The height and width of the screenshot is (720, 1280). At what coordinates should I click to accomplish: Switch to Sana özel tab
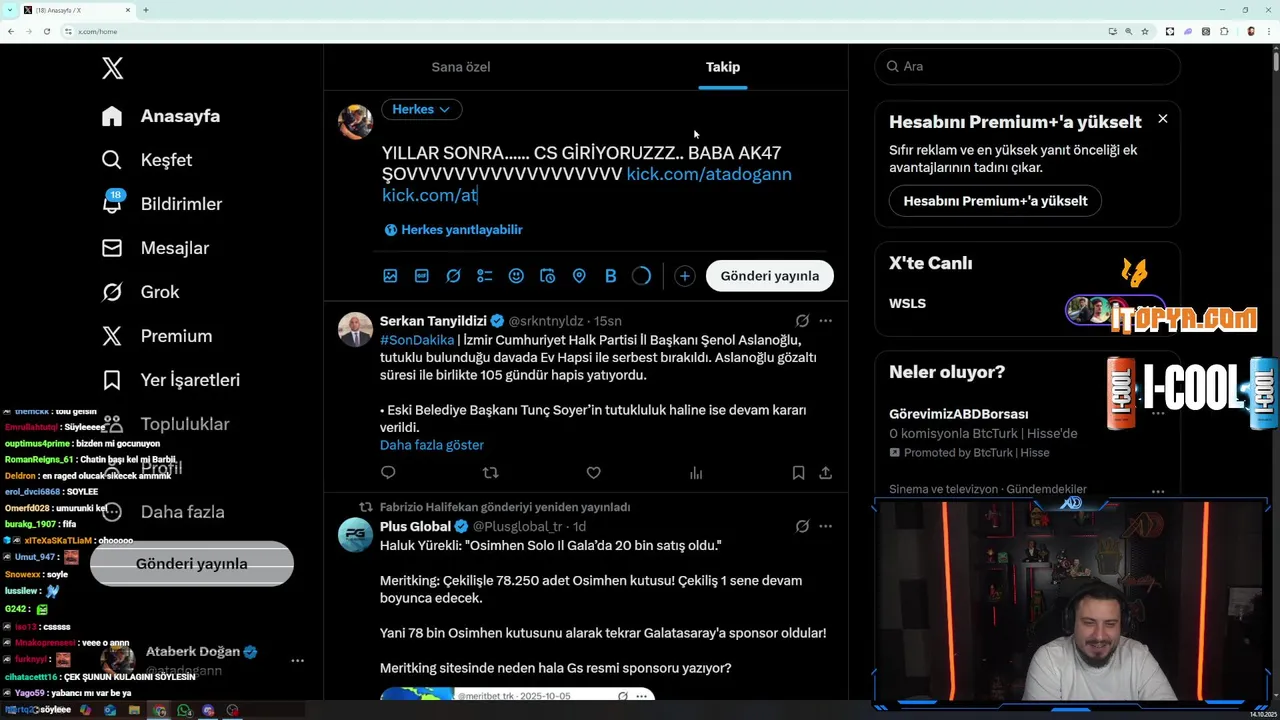point(461,67)
